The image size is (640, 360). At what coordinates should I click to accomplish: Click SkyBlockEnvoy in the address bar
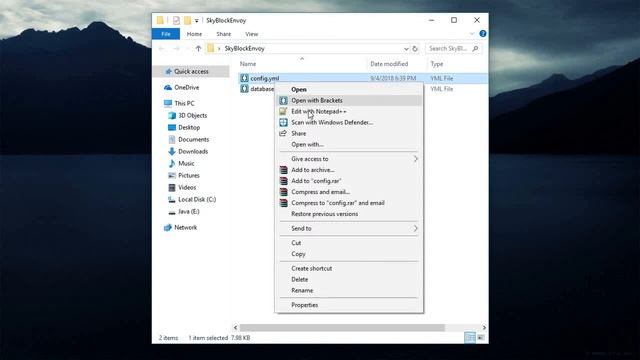tap(244, 49)
